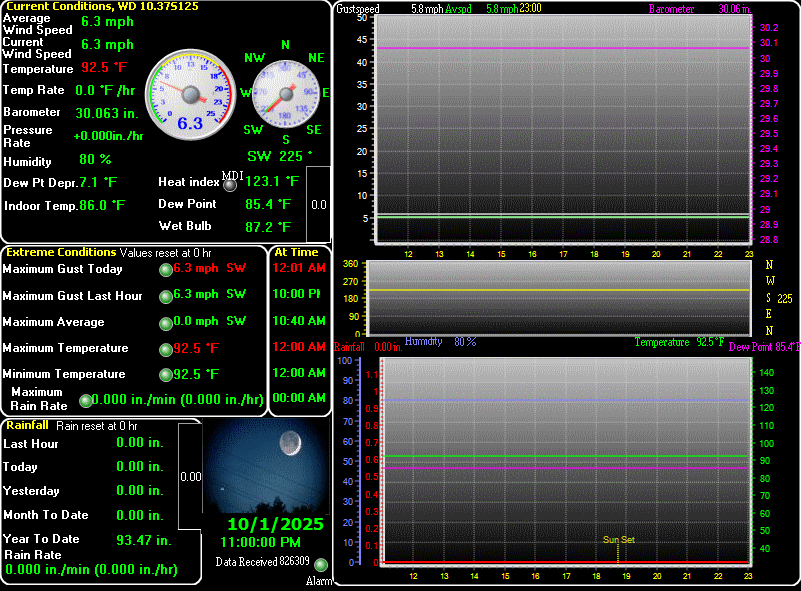Click the Gustspeed label above the wind graph
Image resolution: width=801 pixels, height=591 pixels.
[x=356, y=9]
